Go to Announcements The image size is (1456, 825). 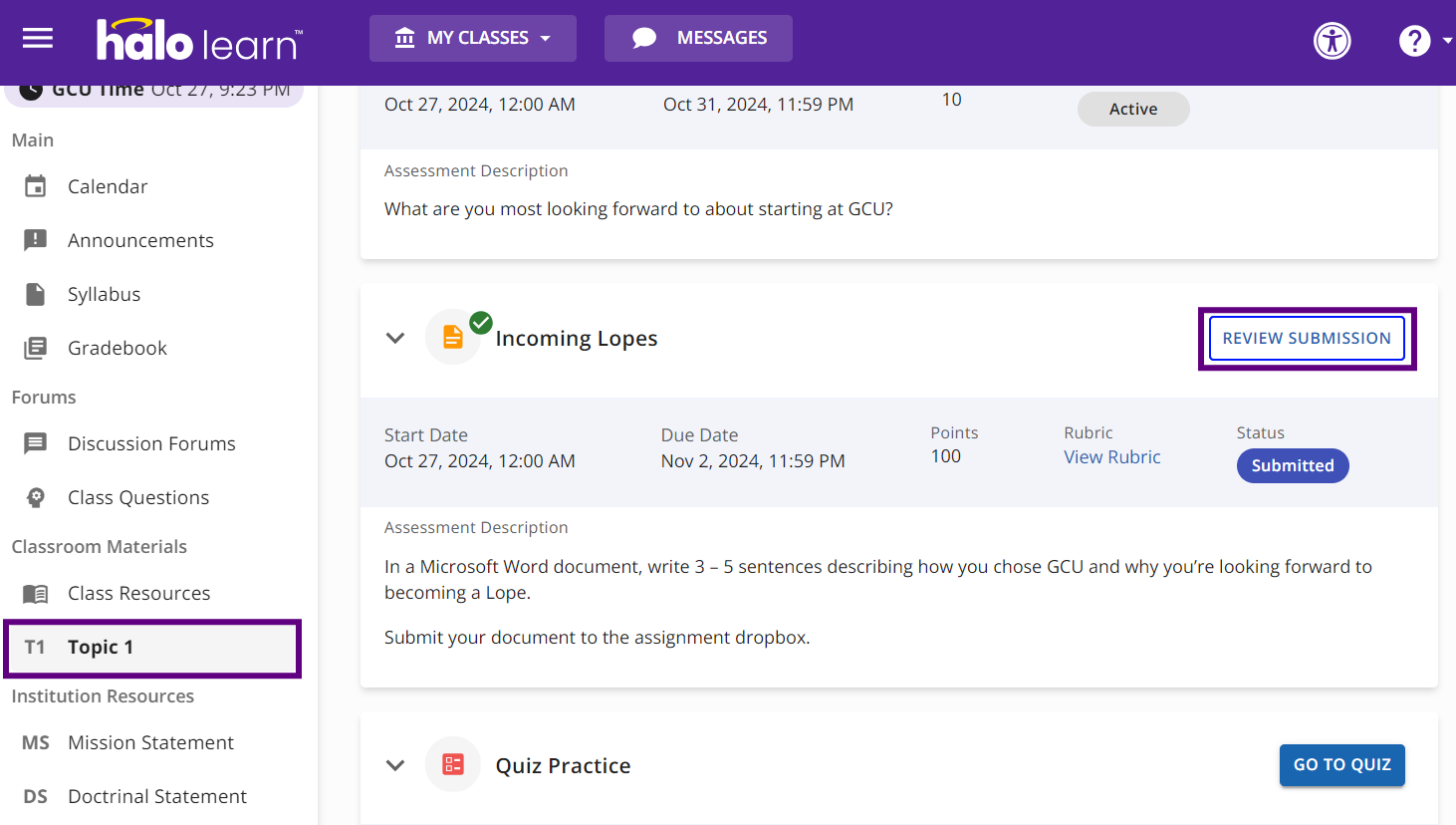(x=140, y=240)
